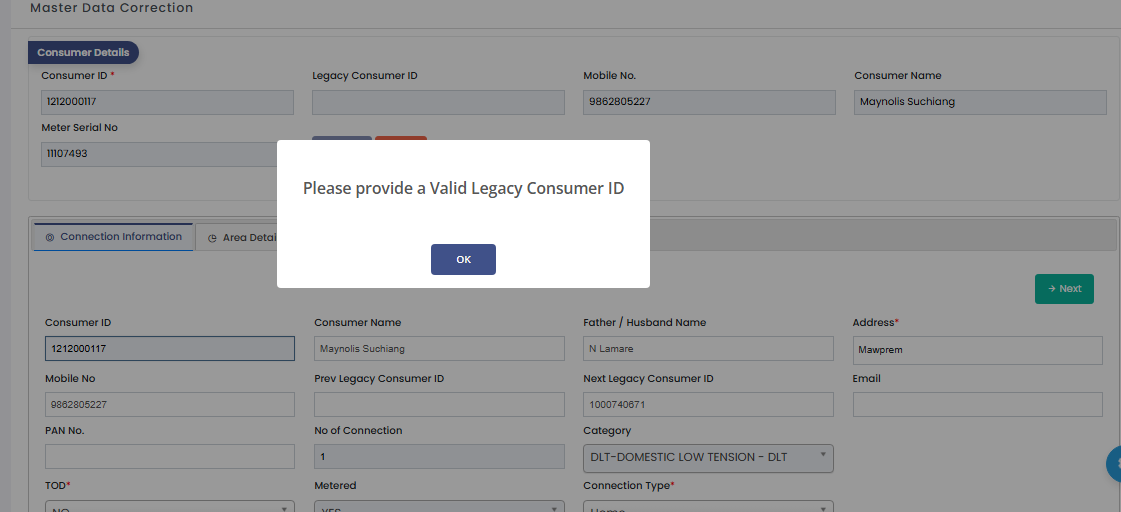Expand the Metered dropdown
1121x512 pixels.
click(439, 506)
